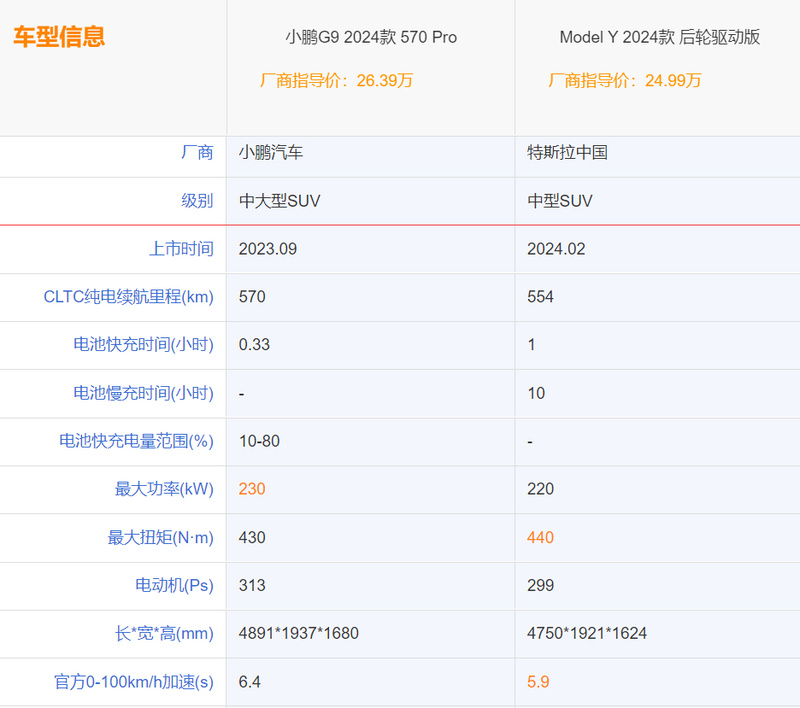Click the orange 440 max torque value
The image size is (800, 708).
coord(540,538)
